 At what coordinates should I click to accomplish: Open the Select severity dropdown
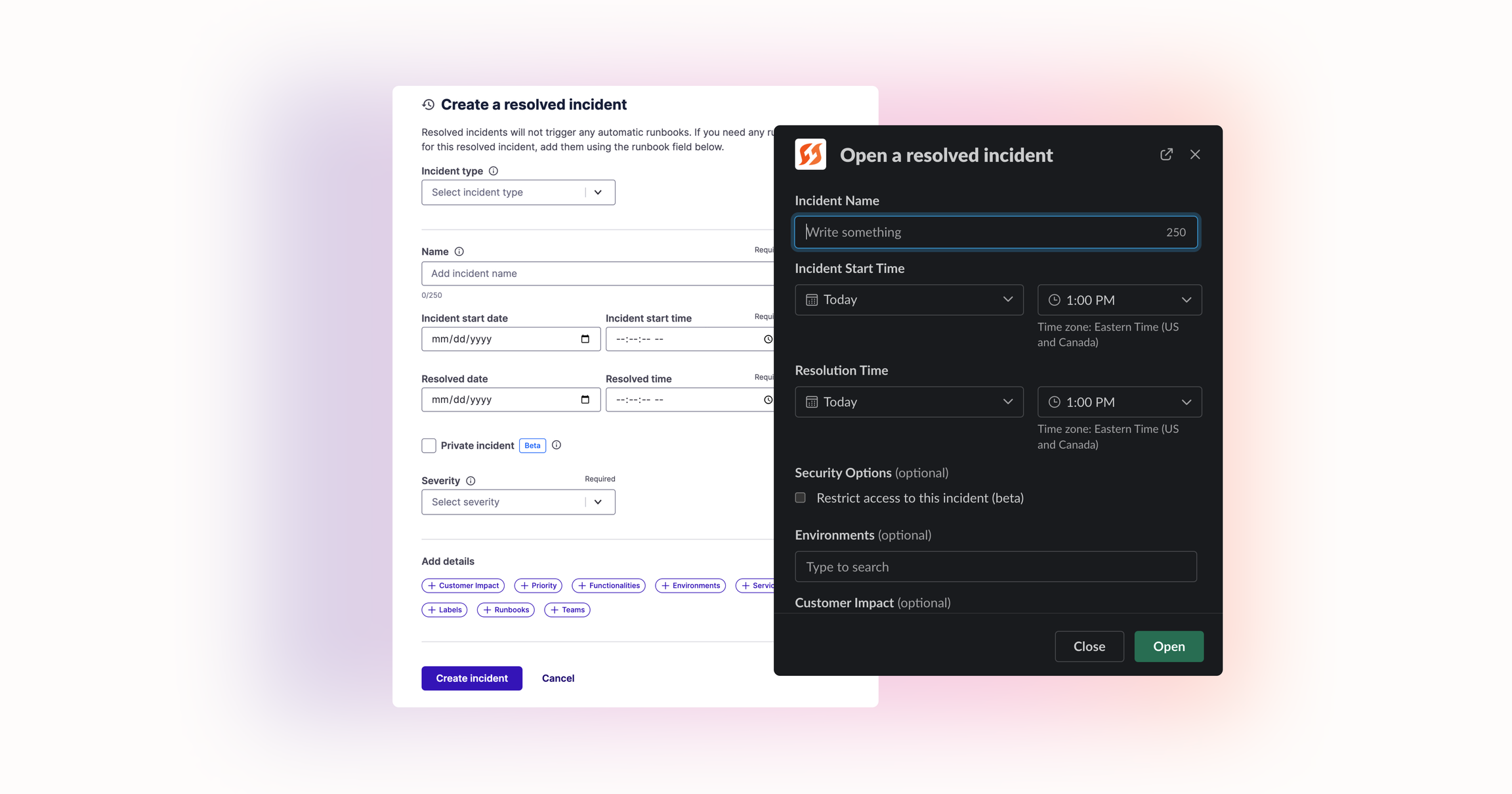point(518,502)
